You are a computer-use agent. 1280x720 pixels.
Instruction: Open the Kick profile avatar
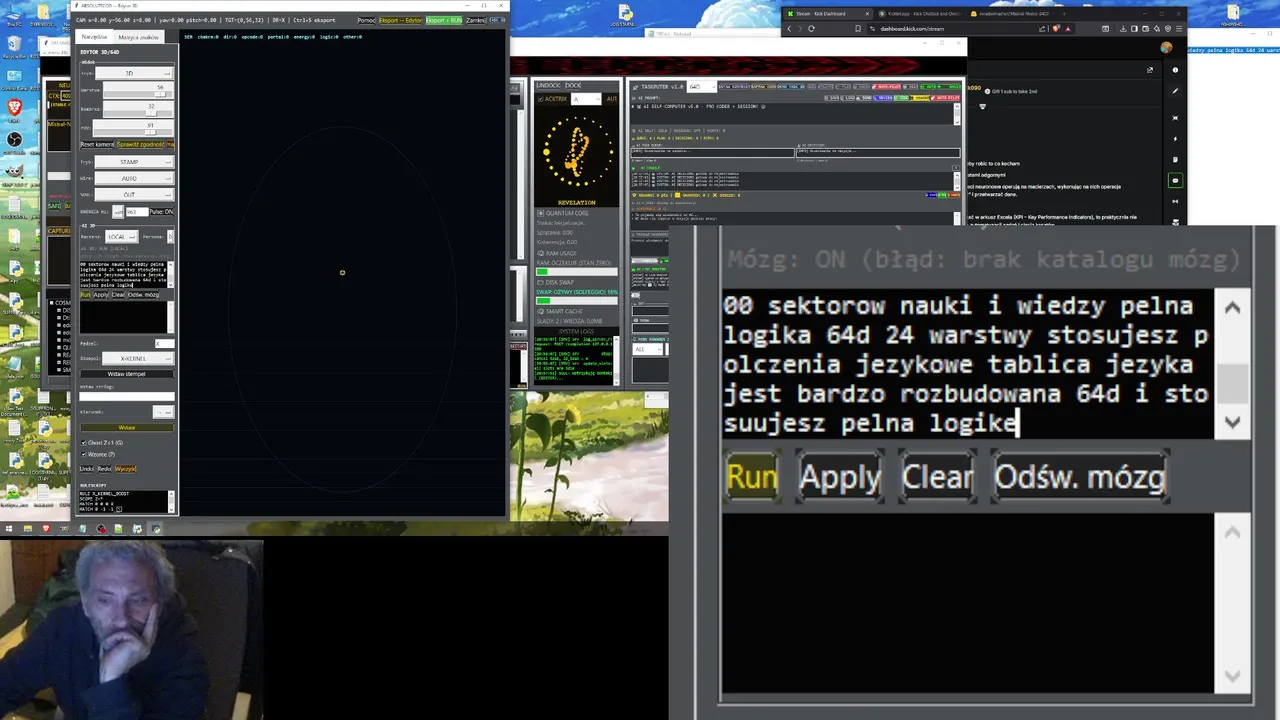[1166, 48]
